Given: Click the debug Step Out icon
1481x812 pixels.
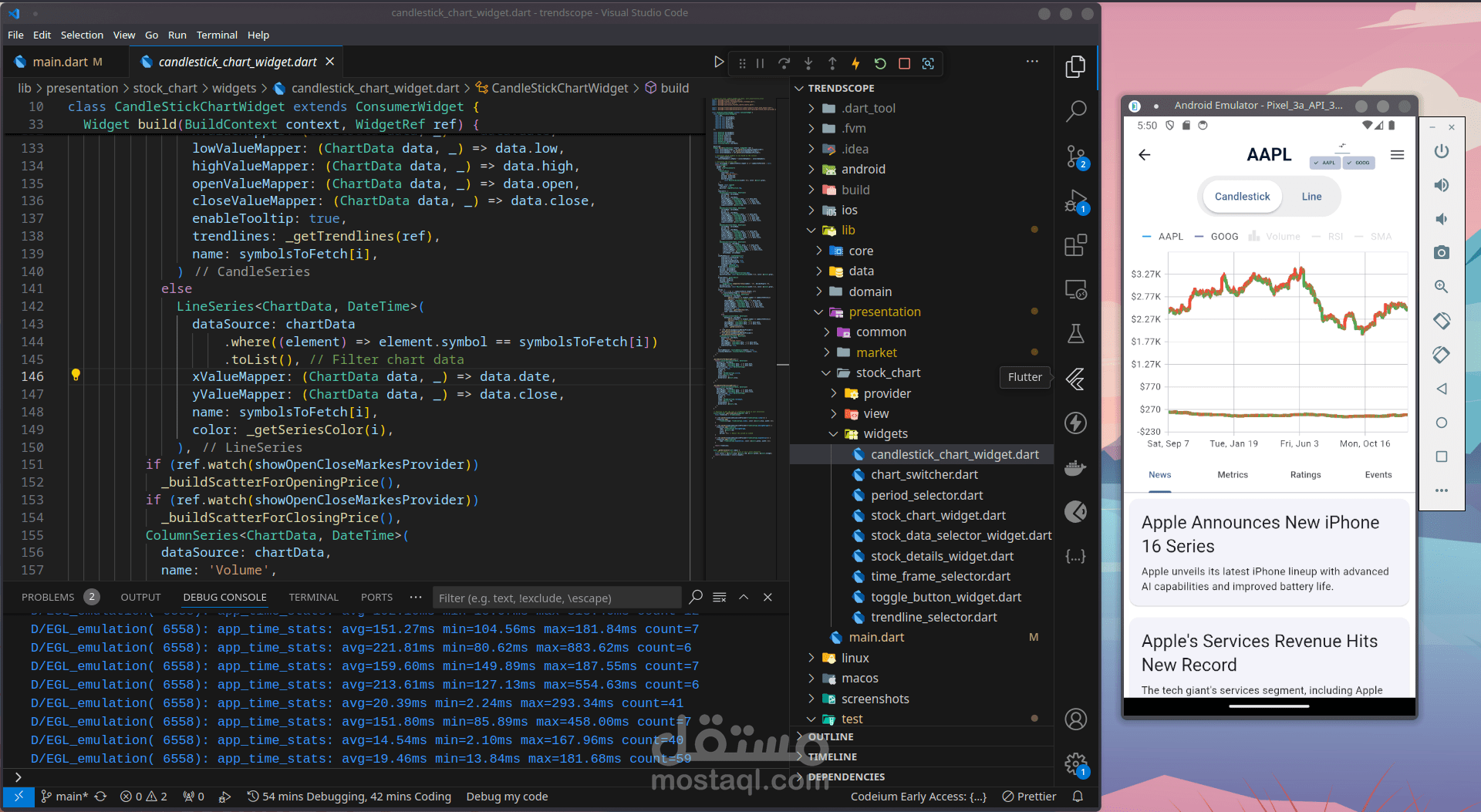Looking at the screenshot, I should [832, 63].
